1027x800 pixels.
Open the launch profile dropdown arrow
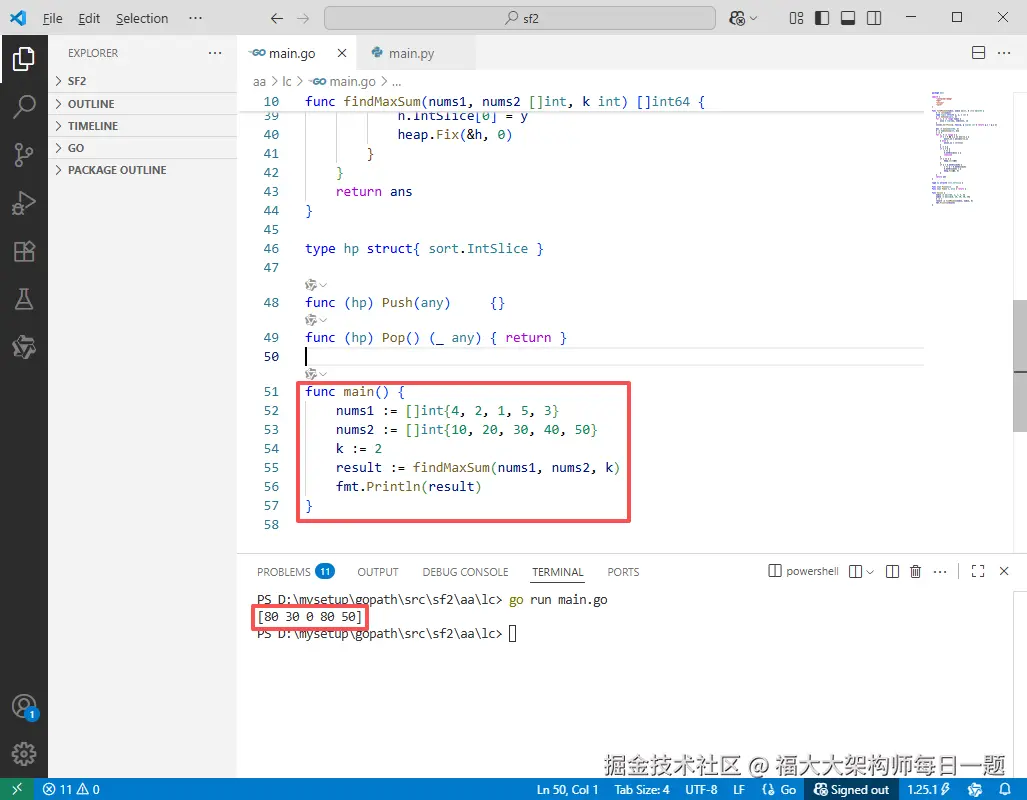[x=870, y=572]
